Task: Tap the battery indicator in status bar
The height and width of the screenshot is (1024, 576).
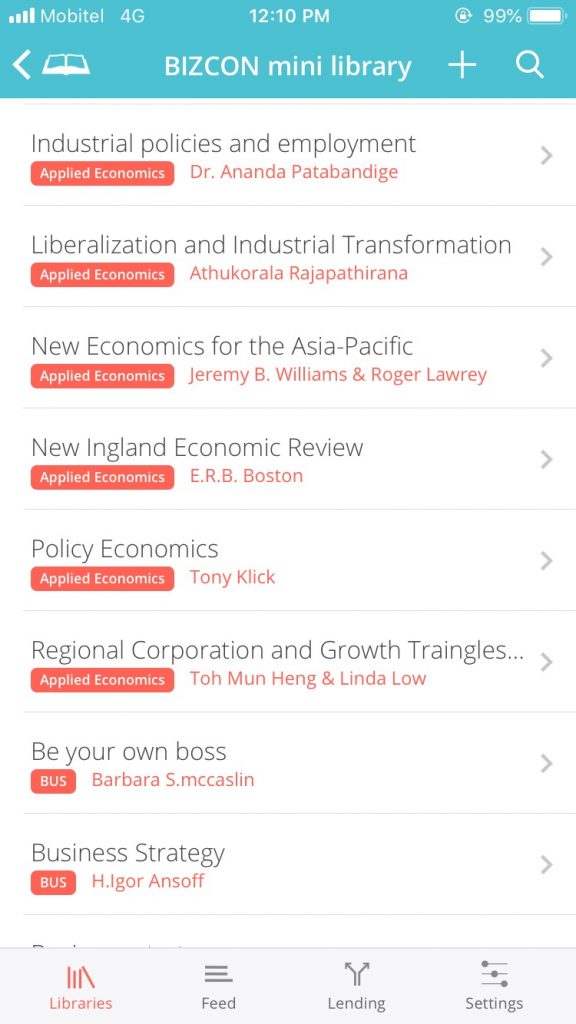Action: point(547,16)
